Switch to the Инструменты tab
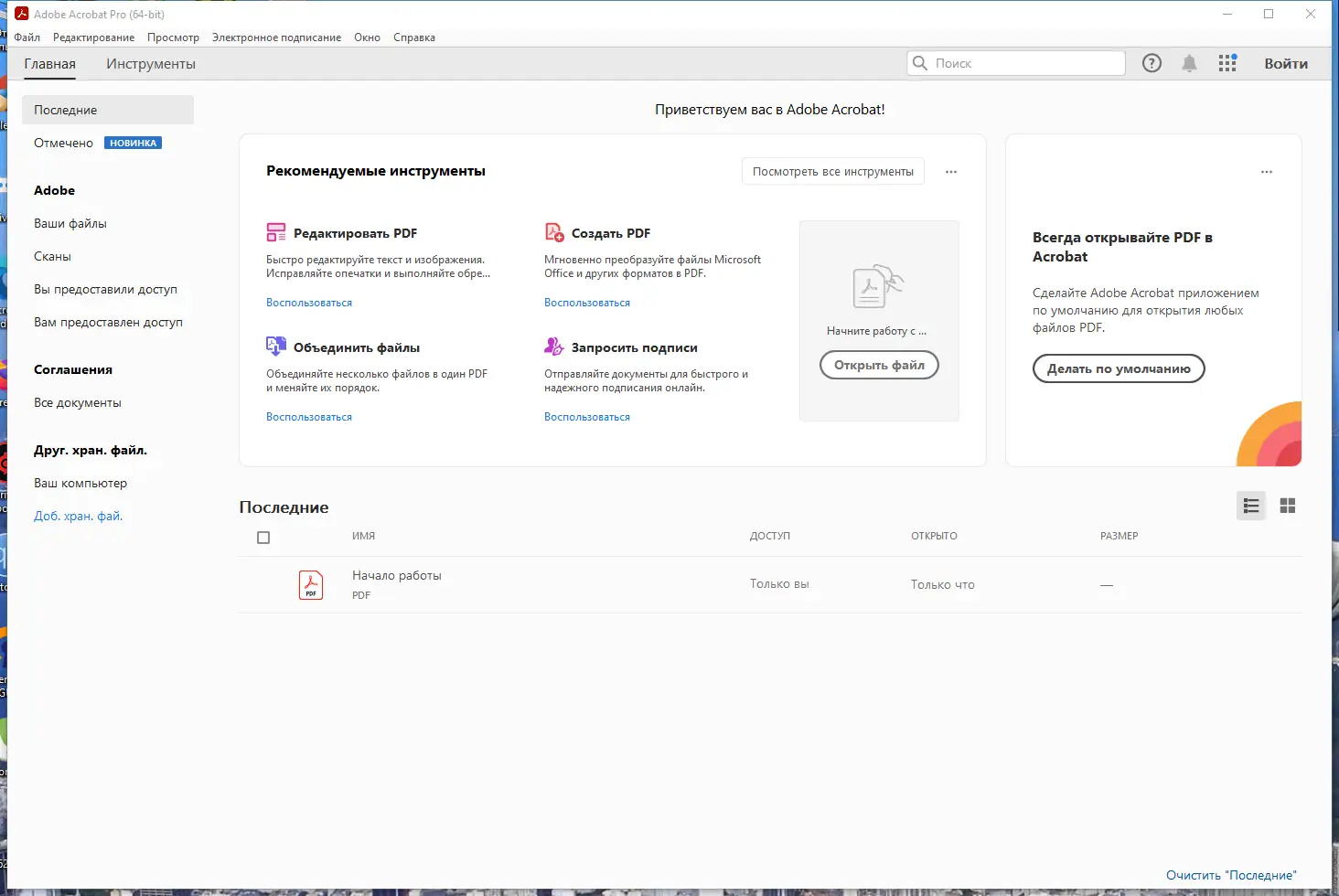The height and width of the screenshot is (896, 1339). click(x=151, y=64)
